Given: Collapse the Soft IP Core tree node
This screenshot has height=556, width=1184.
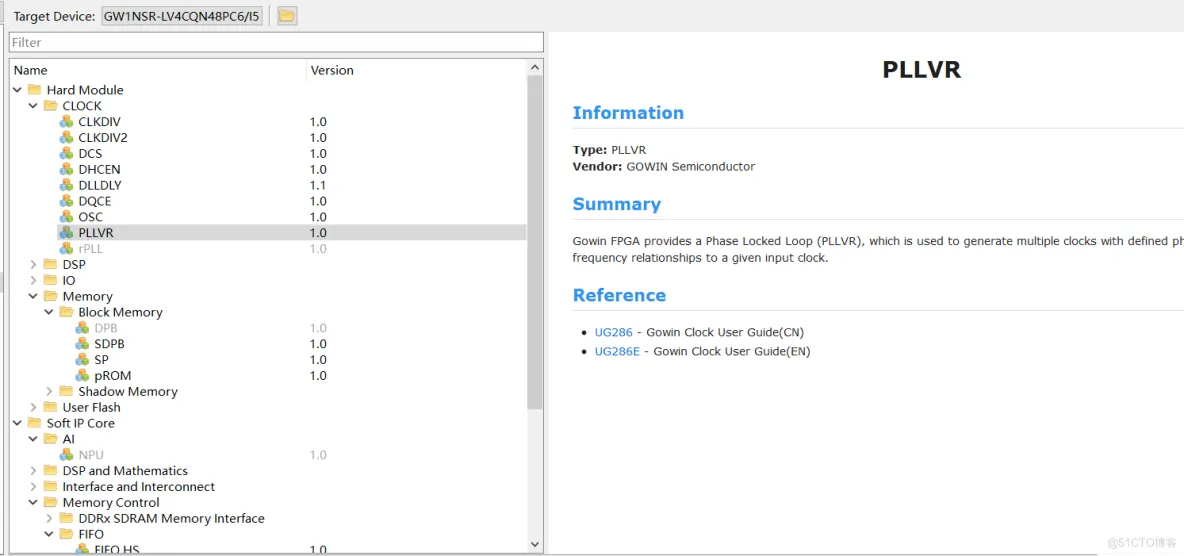Looking at the screenshot, I should [x=17, y=423].
